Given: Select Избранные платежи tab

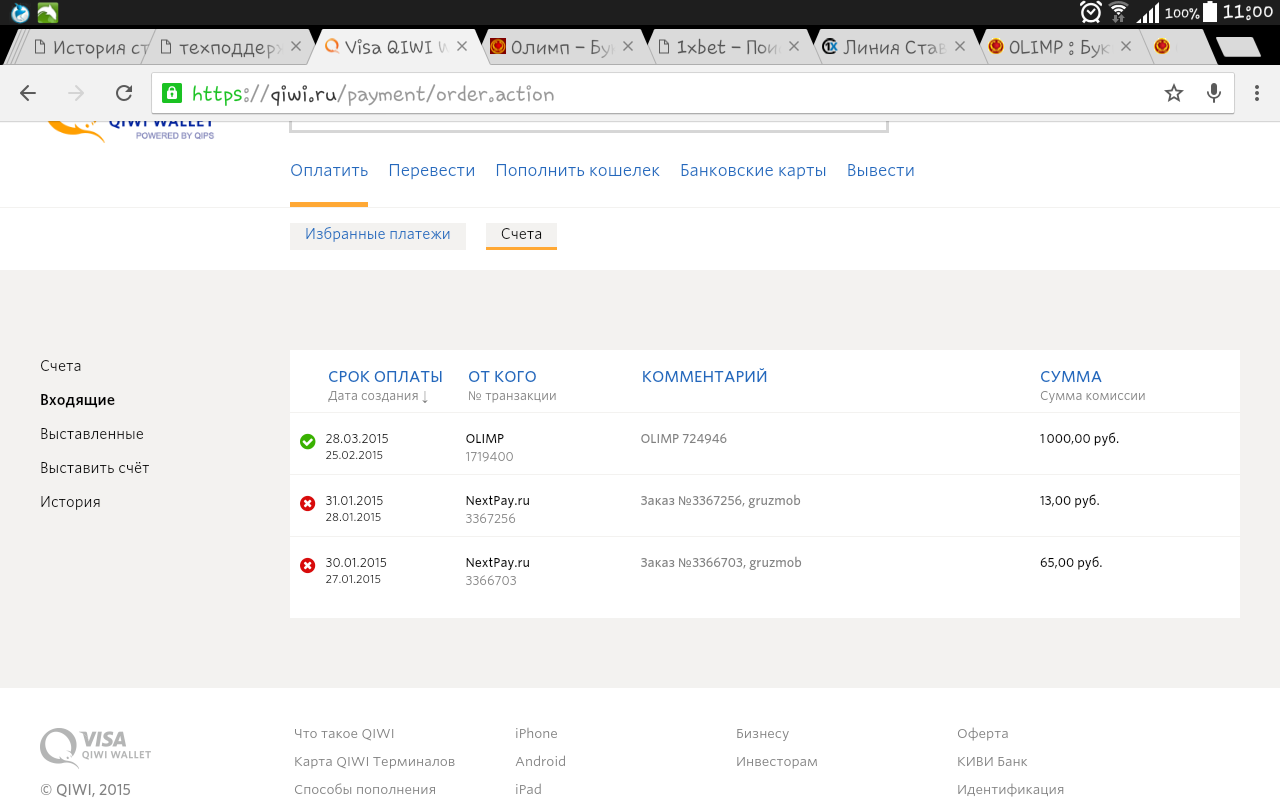Looking at the screenshot, I should pyautogui.click(x=378, y=235).
